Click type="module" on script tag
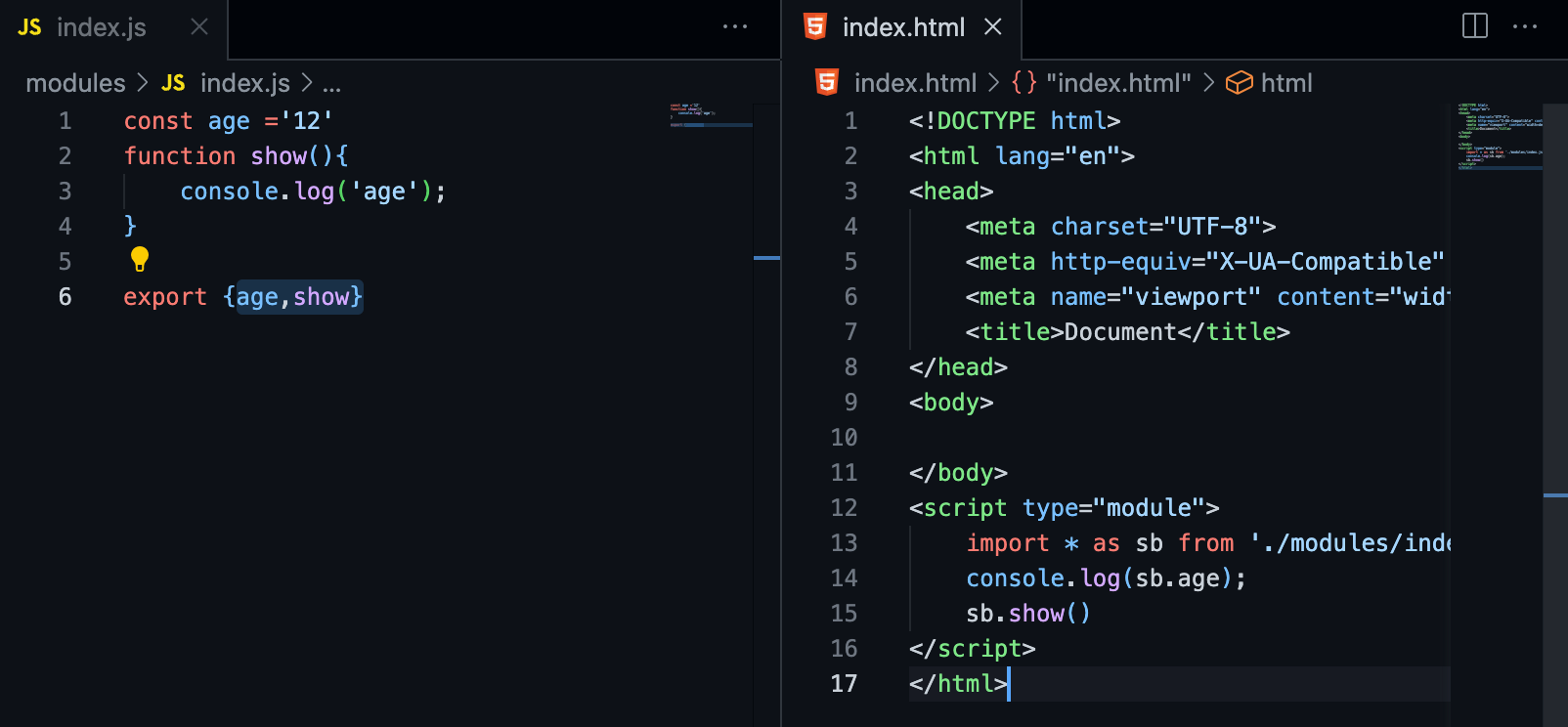The height and width of the screenshot is (727, 1568). point(1114,507)
